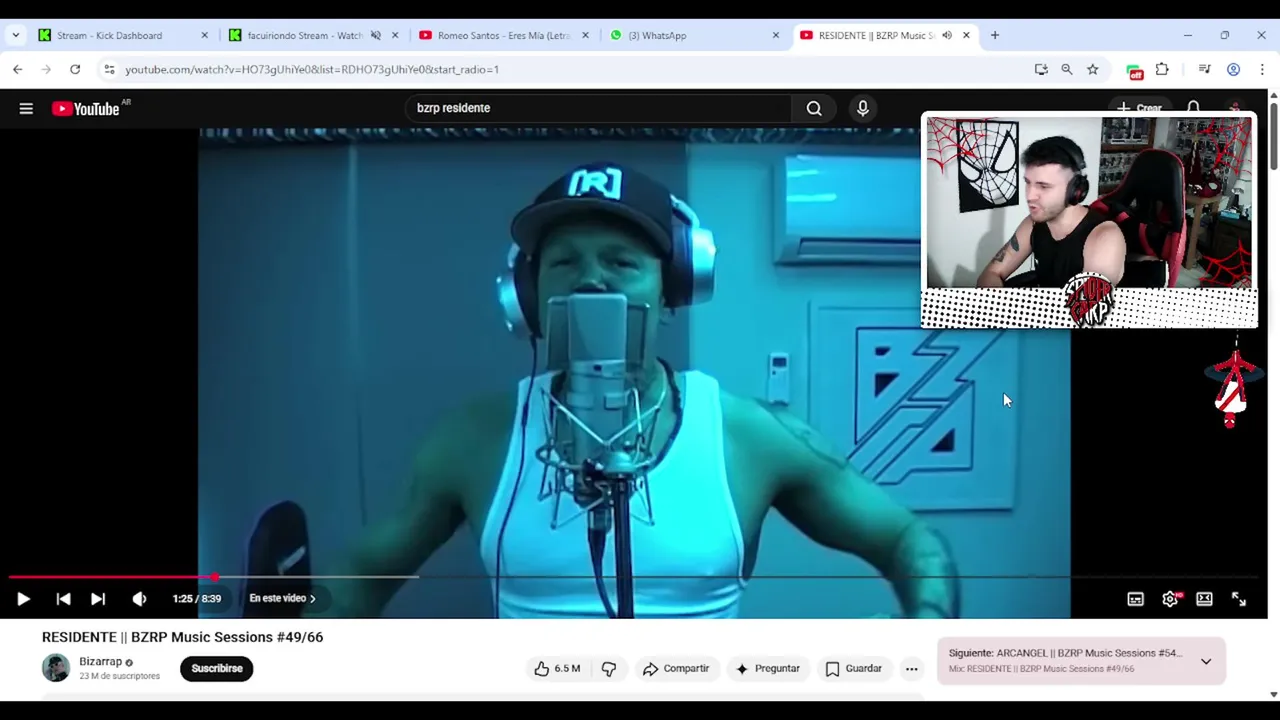Like the video with 6.5 M likes

point(558,668)
